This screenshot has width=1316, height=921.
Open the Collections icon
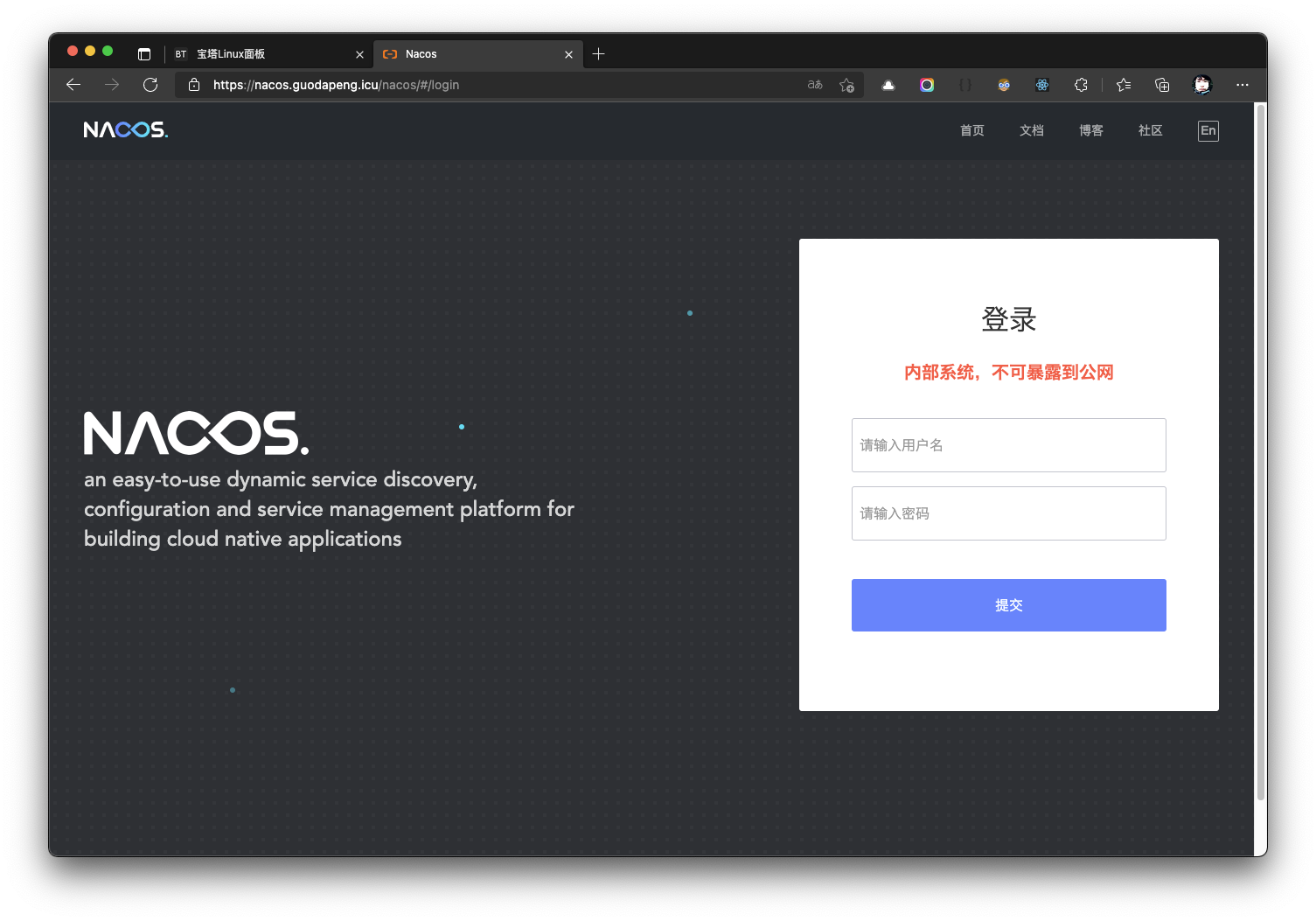pos(1162,85)
